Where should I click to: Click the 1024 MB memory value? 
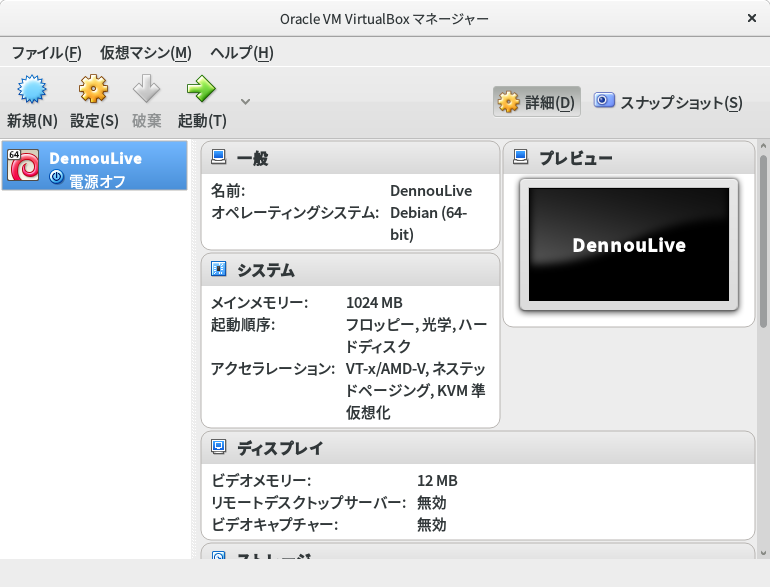[x=374, y=303]
